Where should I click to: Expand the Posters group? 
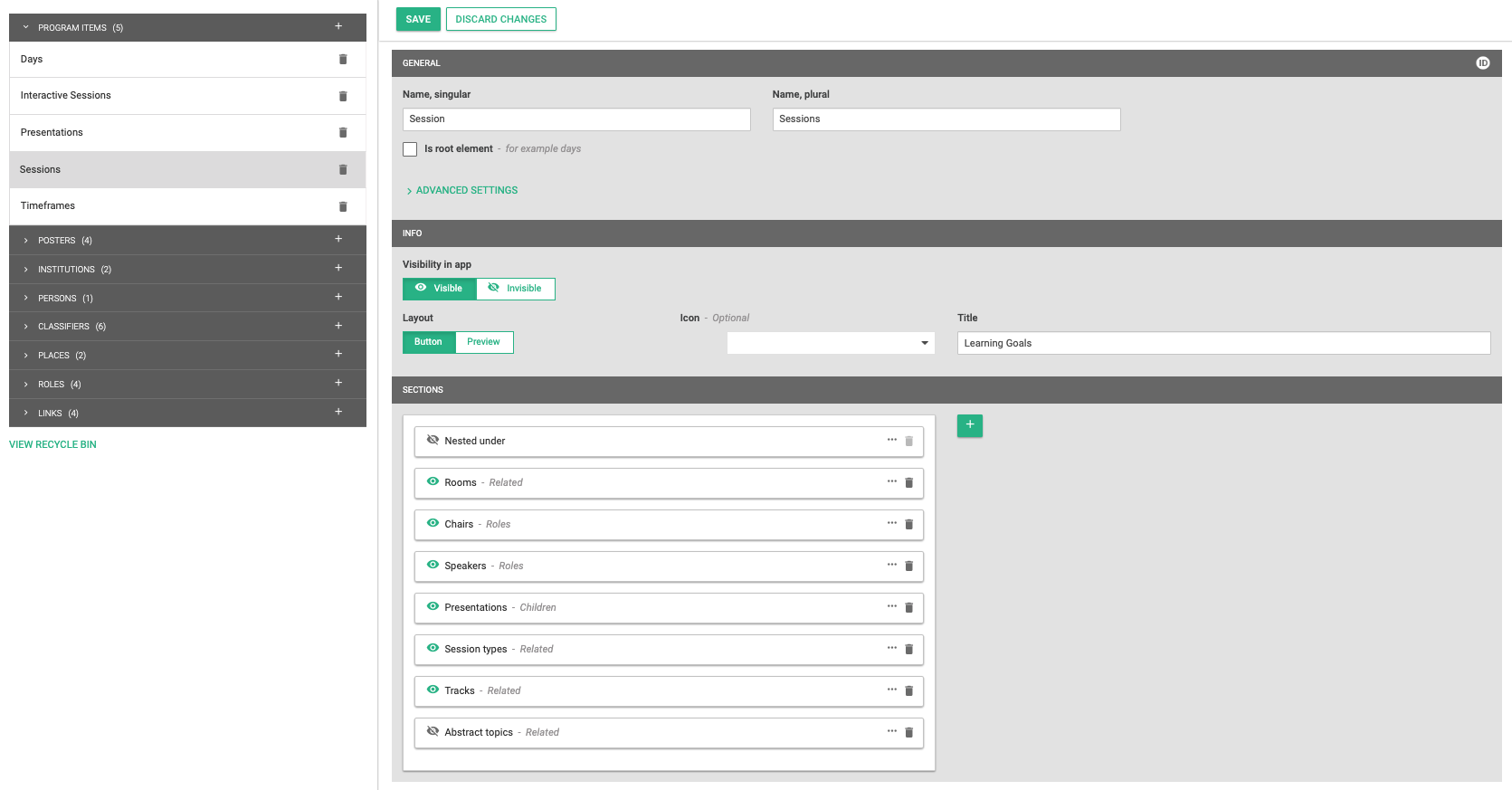pyautogui.click(x=25, y=241)
